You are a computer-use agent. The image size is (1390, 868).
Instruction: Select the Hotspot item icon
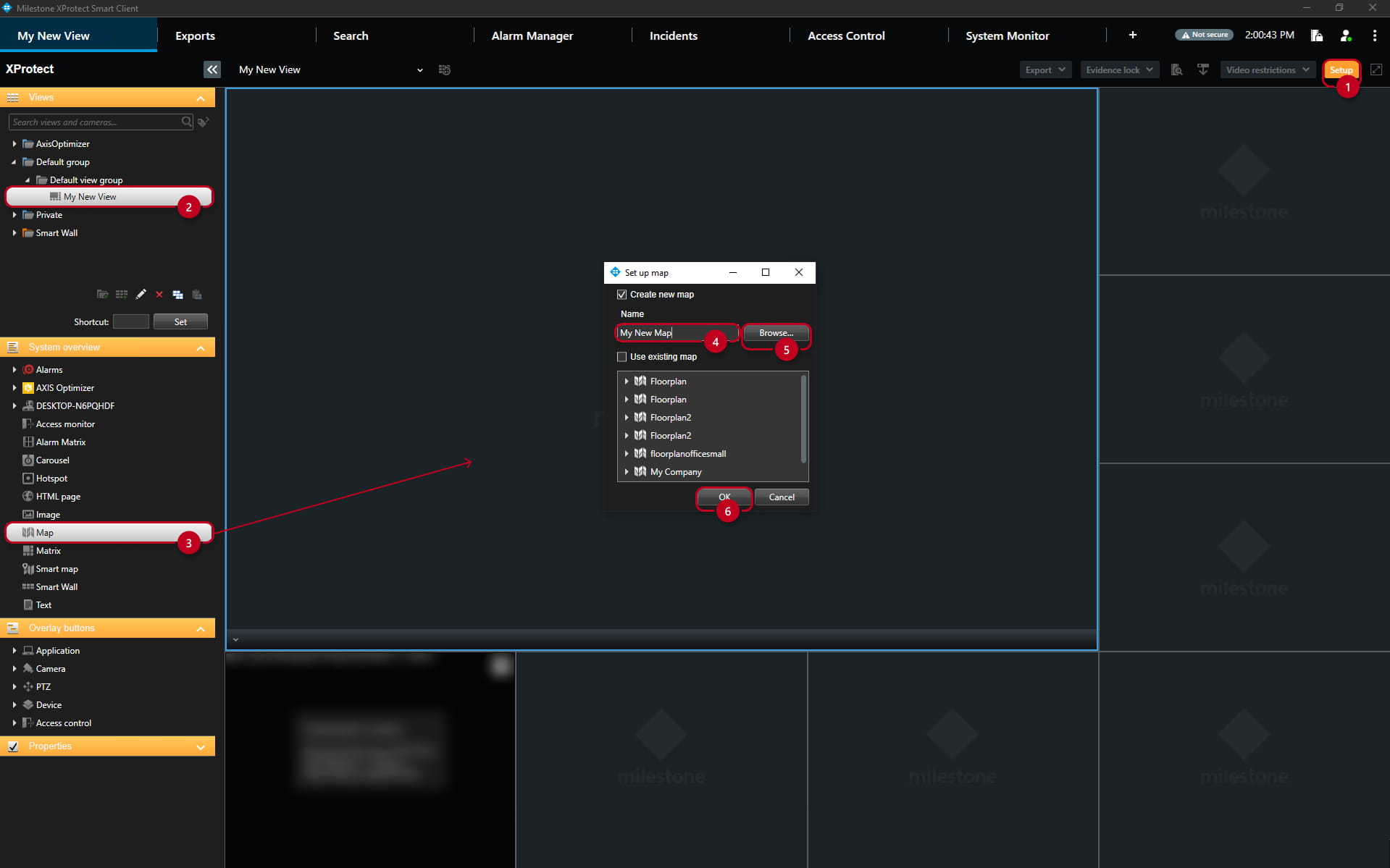pos(28,479)
